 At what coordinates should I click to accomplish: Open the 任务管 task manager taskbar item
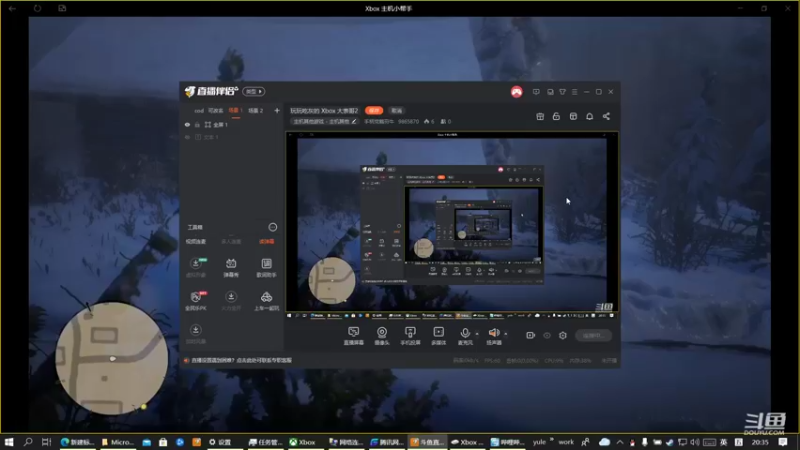click(265, 442)
